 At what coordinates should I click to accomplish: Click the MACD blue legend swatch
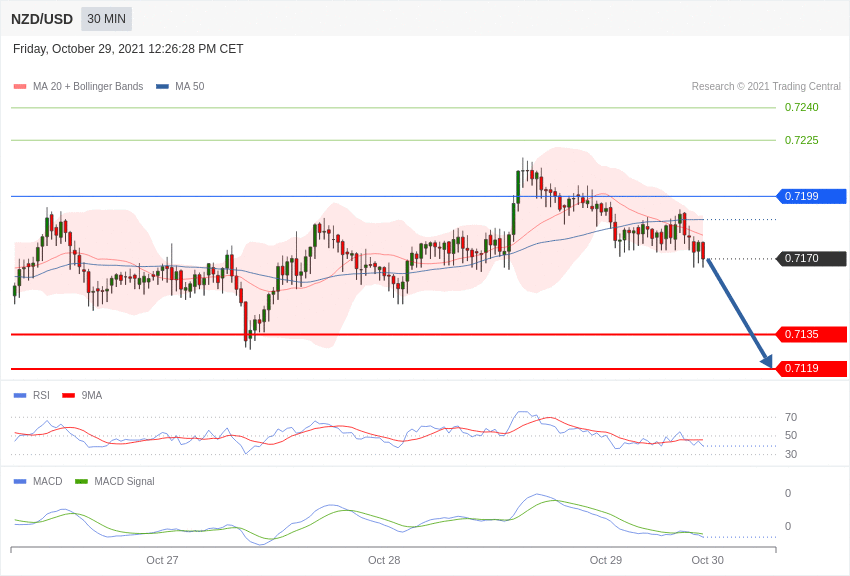(x=20, y=482)
